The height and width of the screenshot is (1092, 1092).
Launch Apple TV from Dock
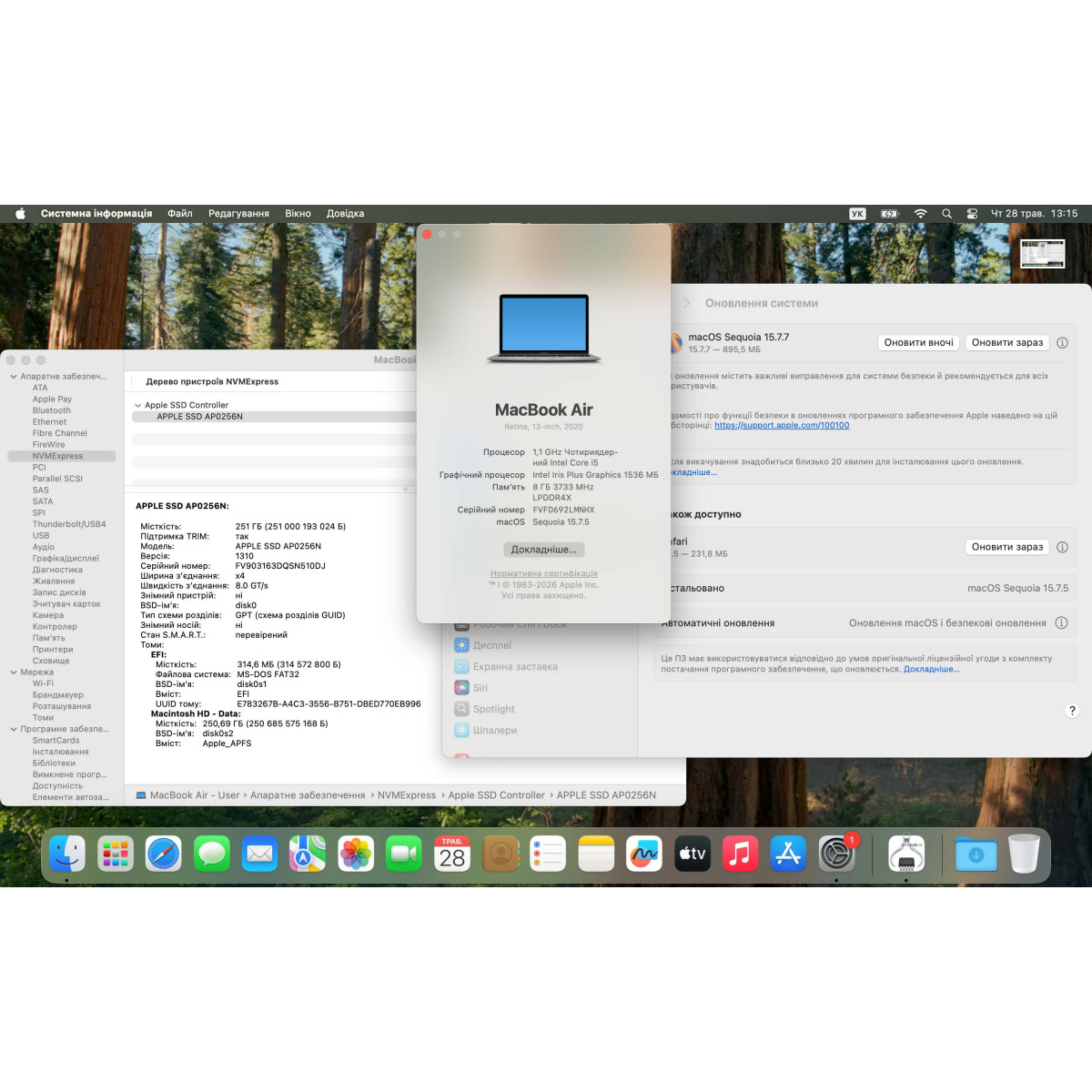[x=693, y=854]
